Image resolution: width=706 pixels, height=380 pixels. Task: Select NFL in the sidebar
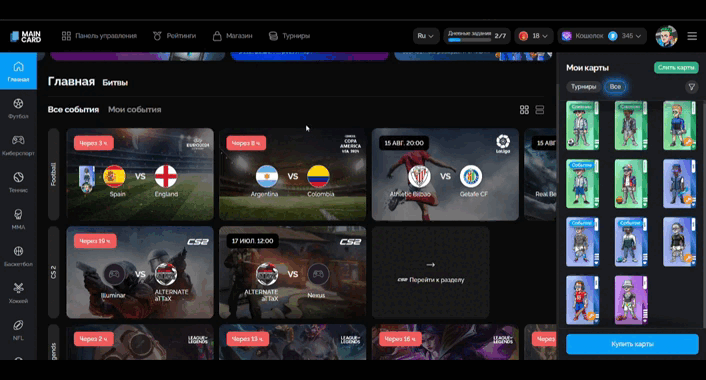(x=18, y=330)
